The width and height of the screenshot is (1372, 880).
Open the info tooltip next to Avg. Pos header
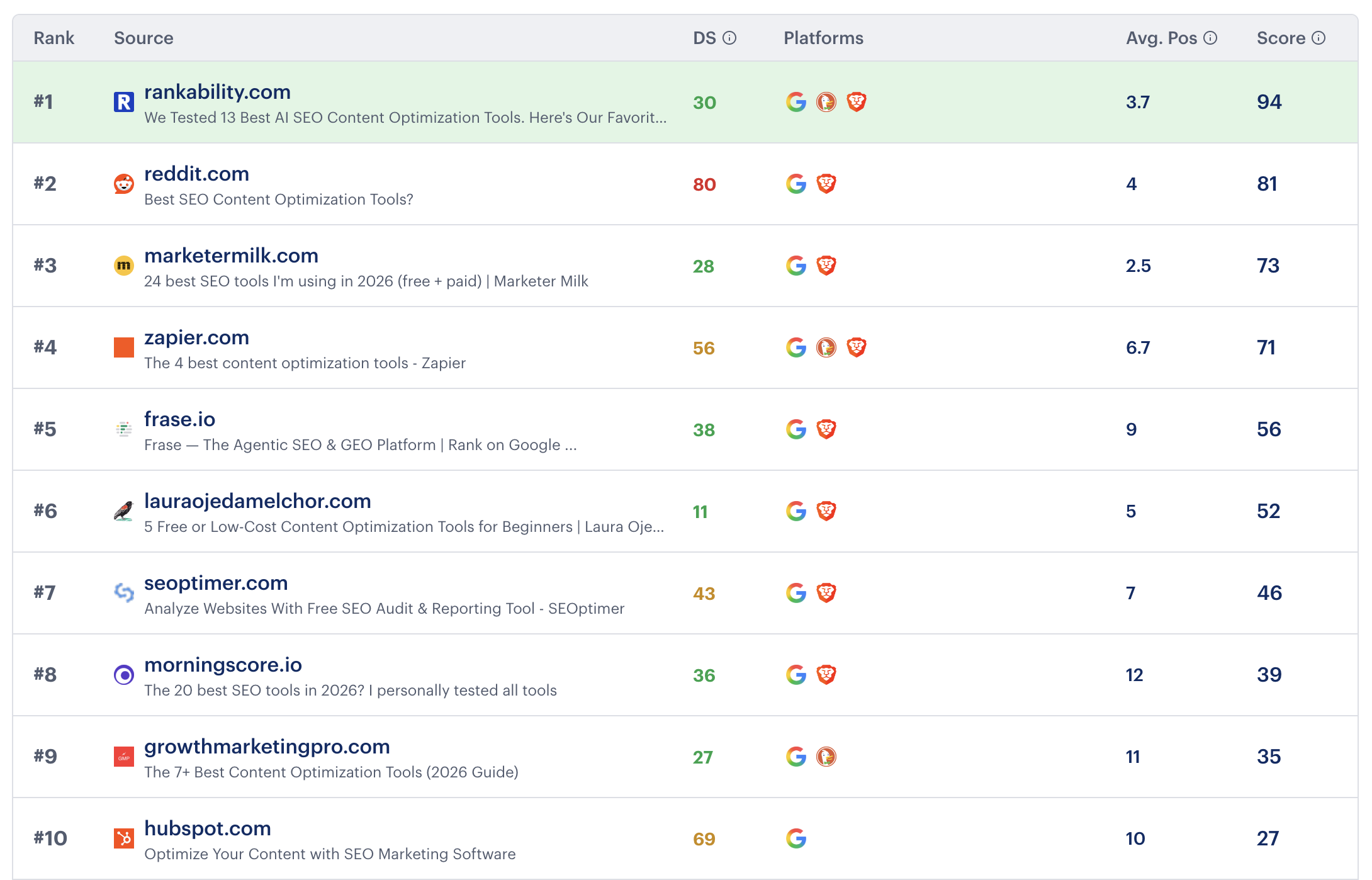click(1210, 37)
